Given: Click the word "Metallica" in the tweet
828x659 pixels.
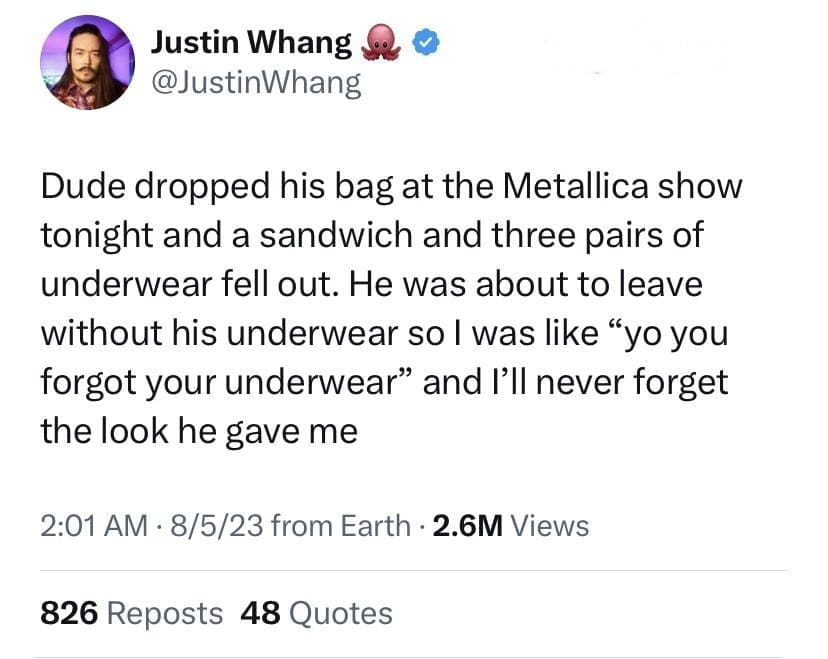Looking at the screenshot, I should [x=587, y=187].
